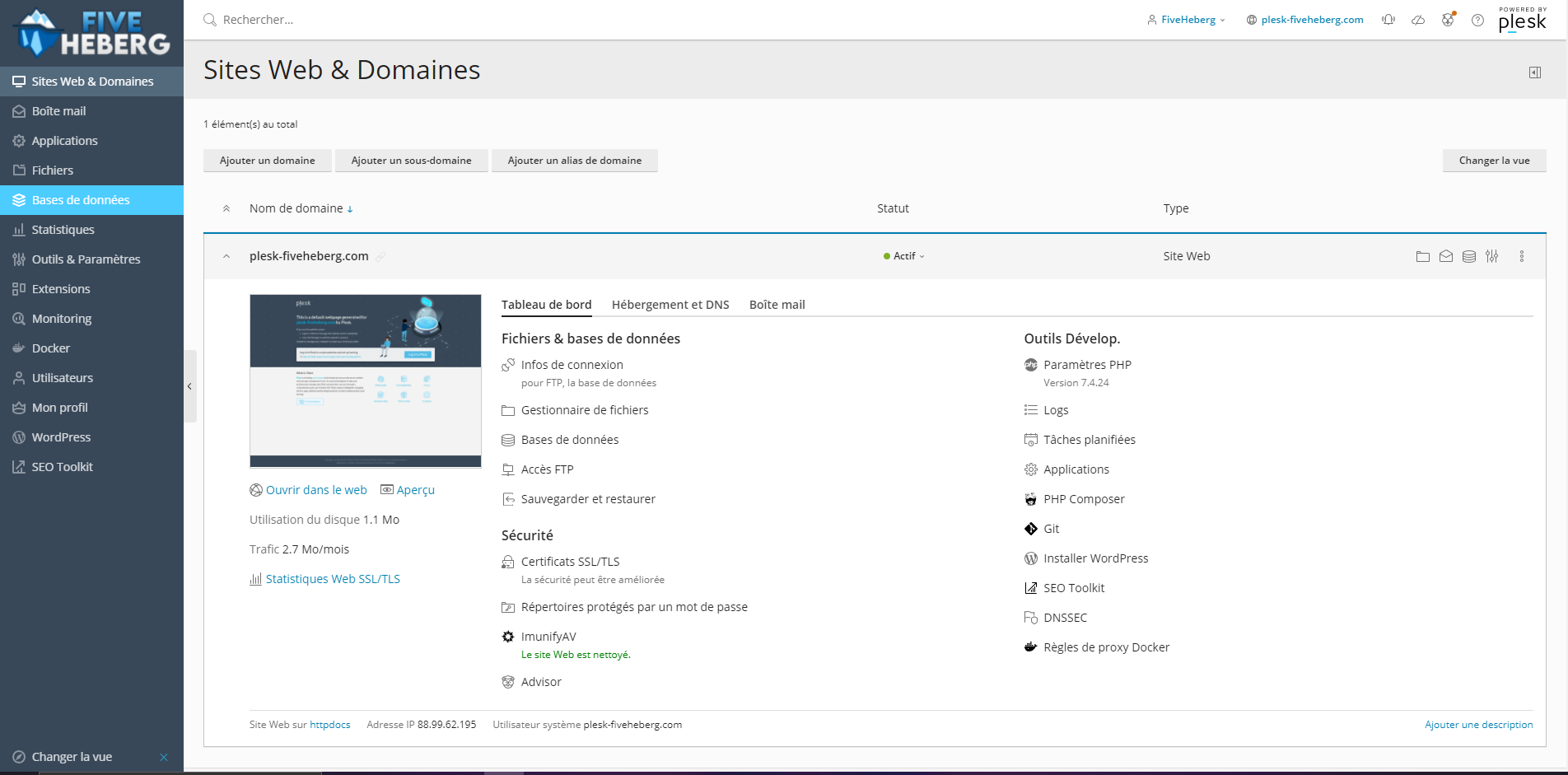The width and height of the screenshot is (1568, 775).
Task: Toggle the side panel icon near page title
Action: click(1535, 72)
